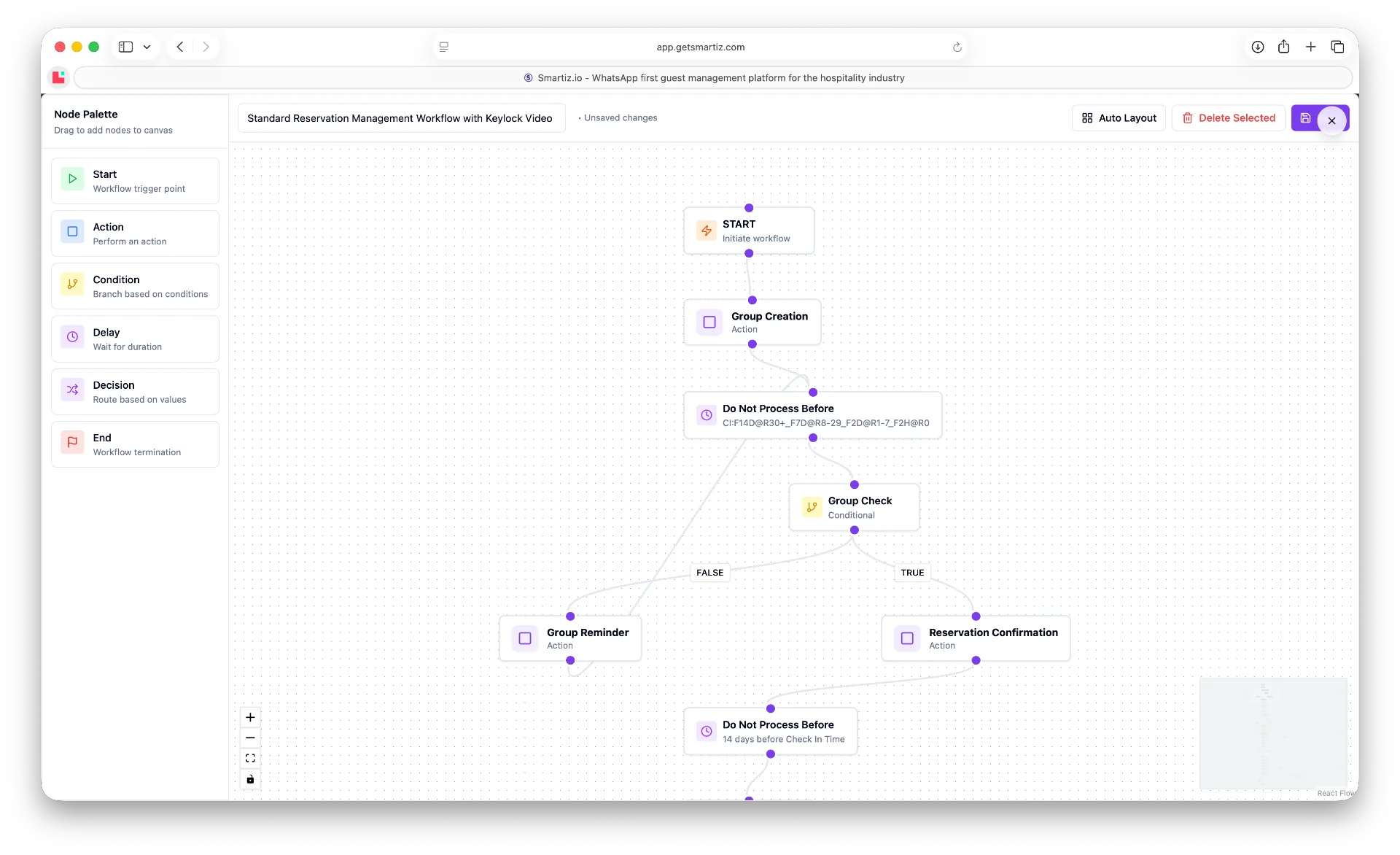The height and width of the screenshot is (855, 1400).
Task: Zoom out with the minus canvas control
Action: click(250, 738)
